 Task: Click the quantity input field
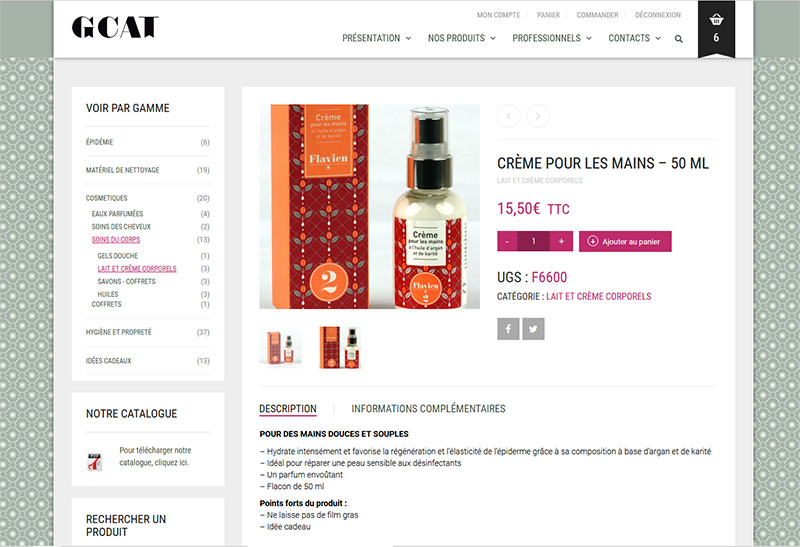point(534,241)
